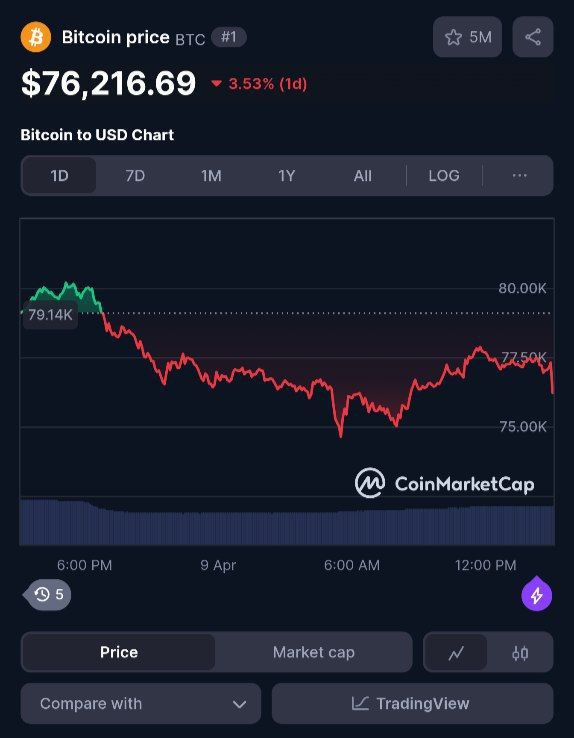This screenshot has height=738, width=574.
Task: Select the 1M time range tab
Action: (x=211, y=176)
